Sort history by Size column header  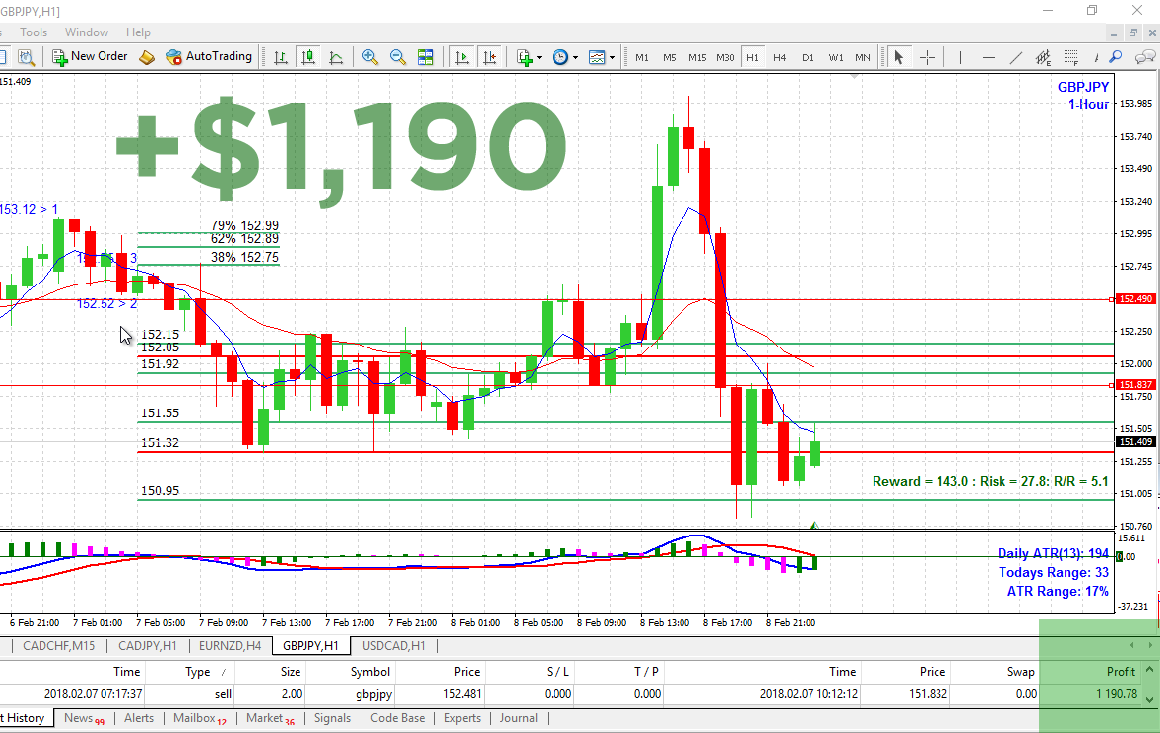291,672
